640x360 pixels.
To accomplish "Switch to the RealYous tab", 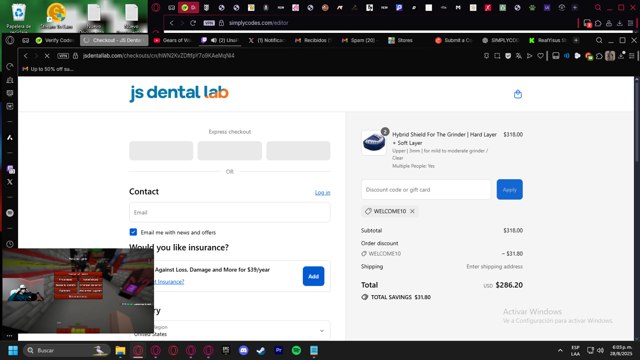I will tap(547, 40).
